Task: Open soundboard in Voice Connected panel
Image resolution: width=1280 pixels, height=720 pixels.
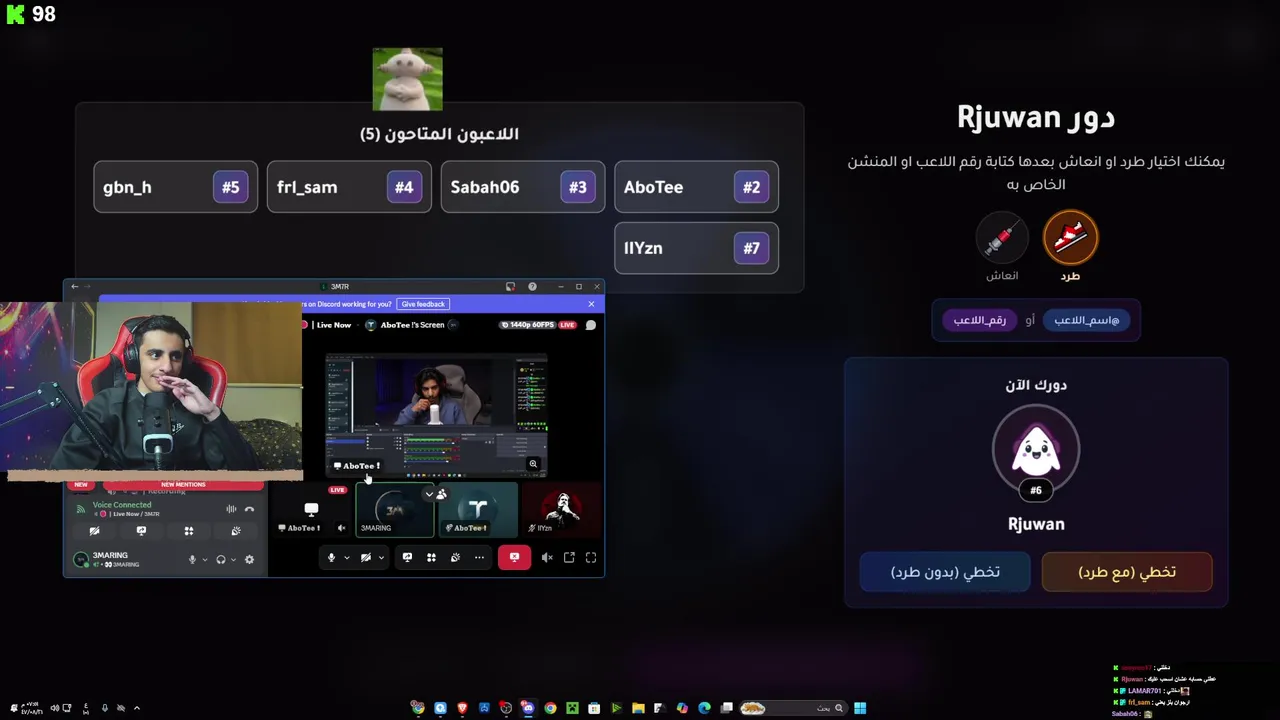Action: [x=236, y=531]
